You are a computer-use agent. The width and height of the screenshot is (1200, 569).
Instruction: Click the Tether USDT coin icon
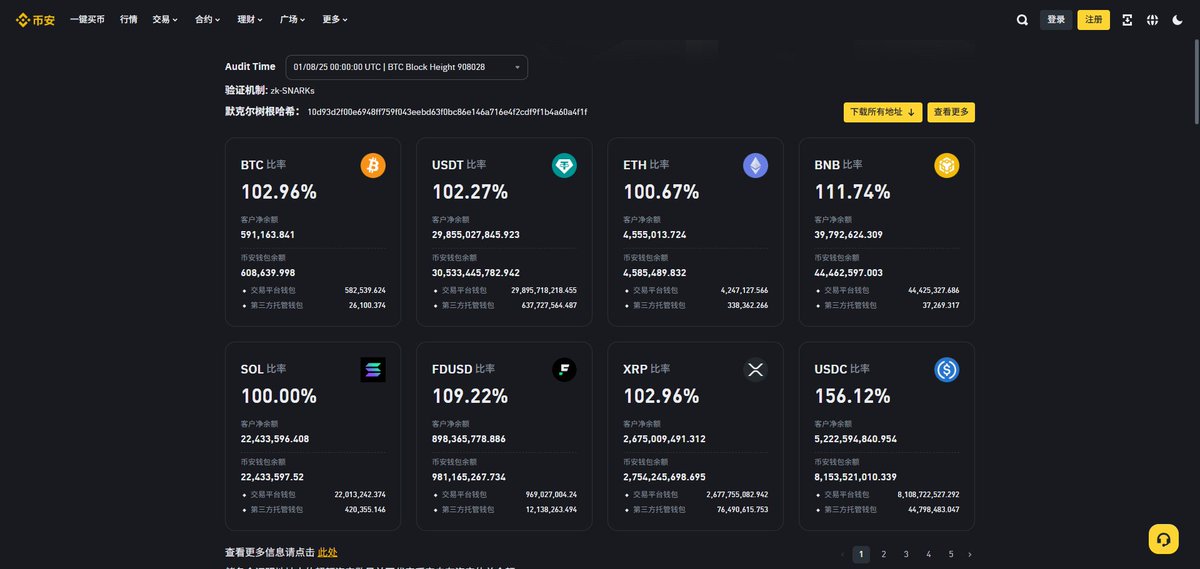(564, 166)
